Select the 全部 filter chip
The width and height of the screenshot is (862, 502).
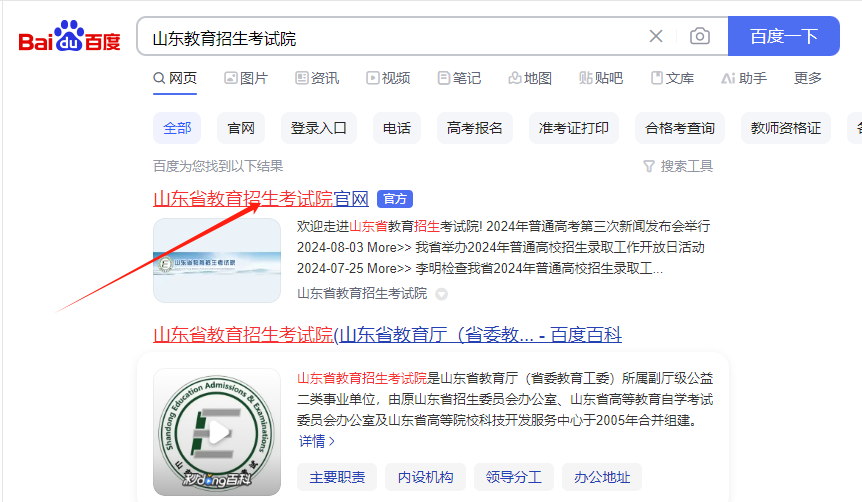pyautogui.click(x=177, y=128)
